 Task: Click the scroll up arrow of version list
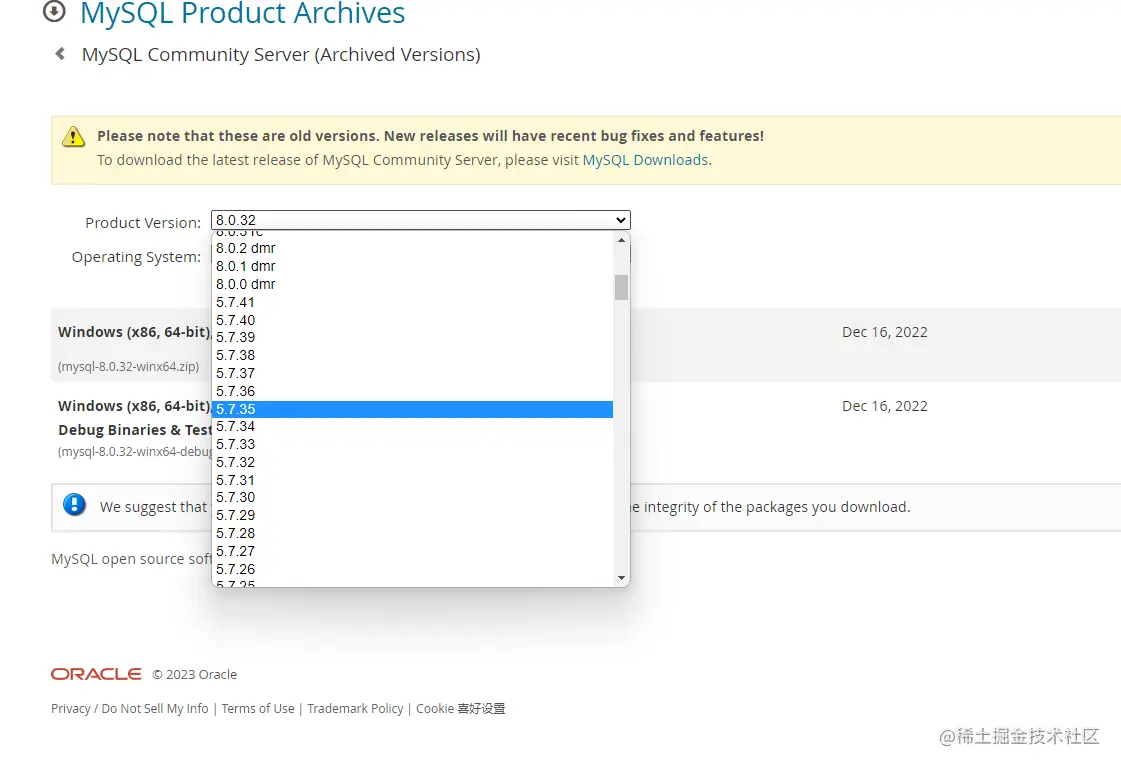coord(621,240)
